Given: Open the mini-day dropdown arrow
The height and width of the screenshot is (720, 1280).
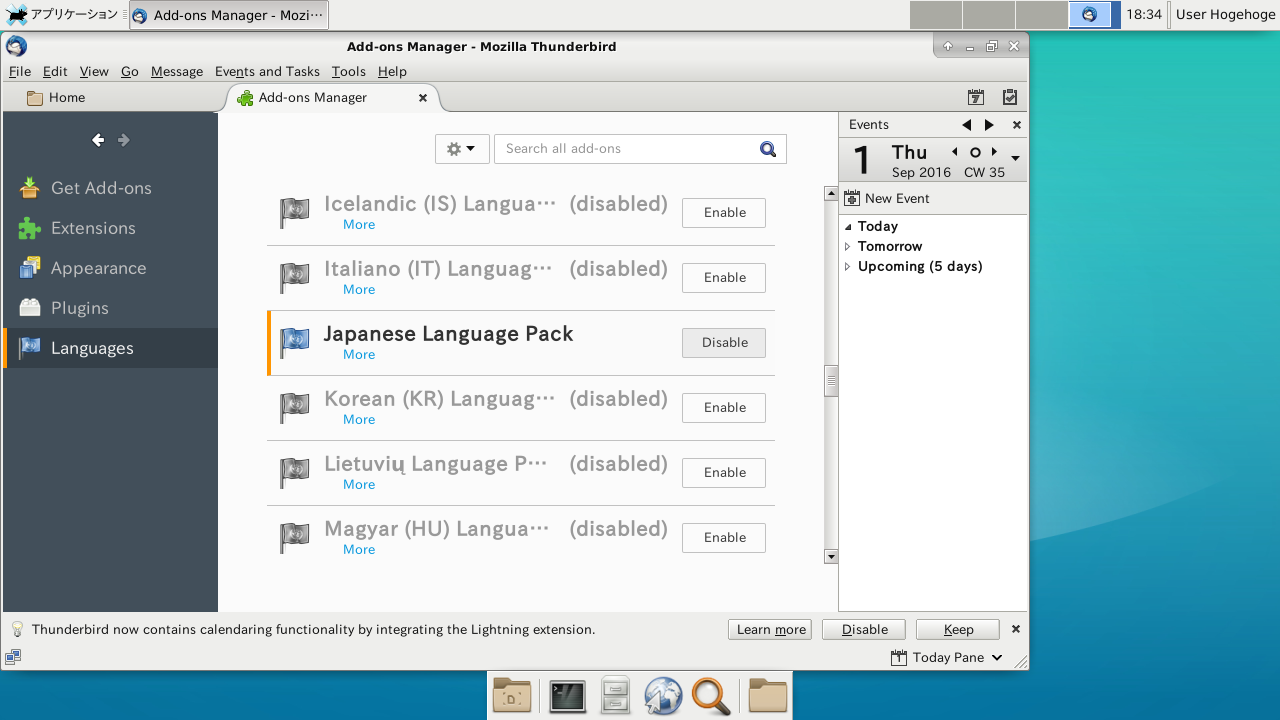Looking at the screenshot, I should click(x=1016, y=159).
